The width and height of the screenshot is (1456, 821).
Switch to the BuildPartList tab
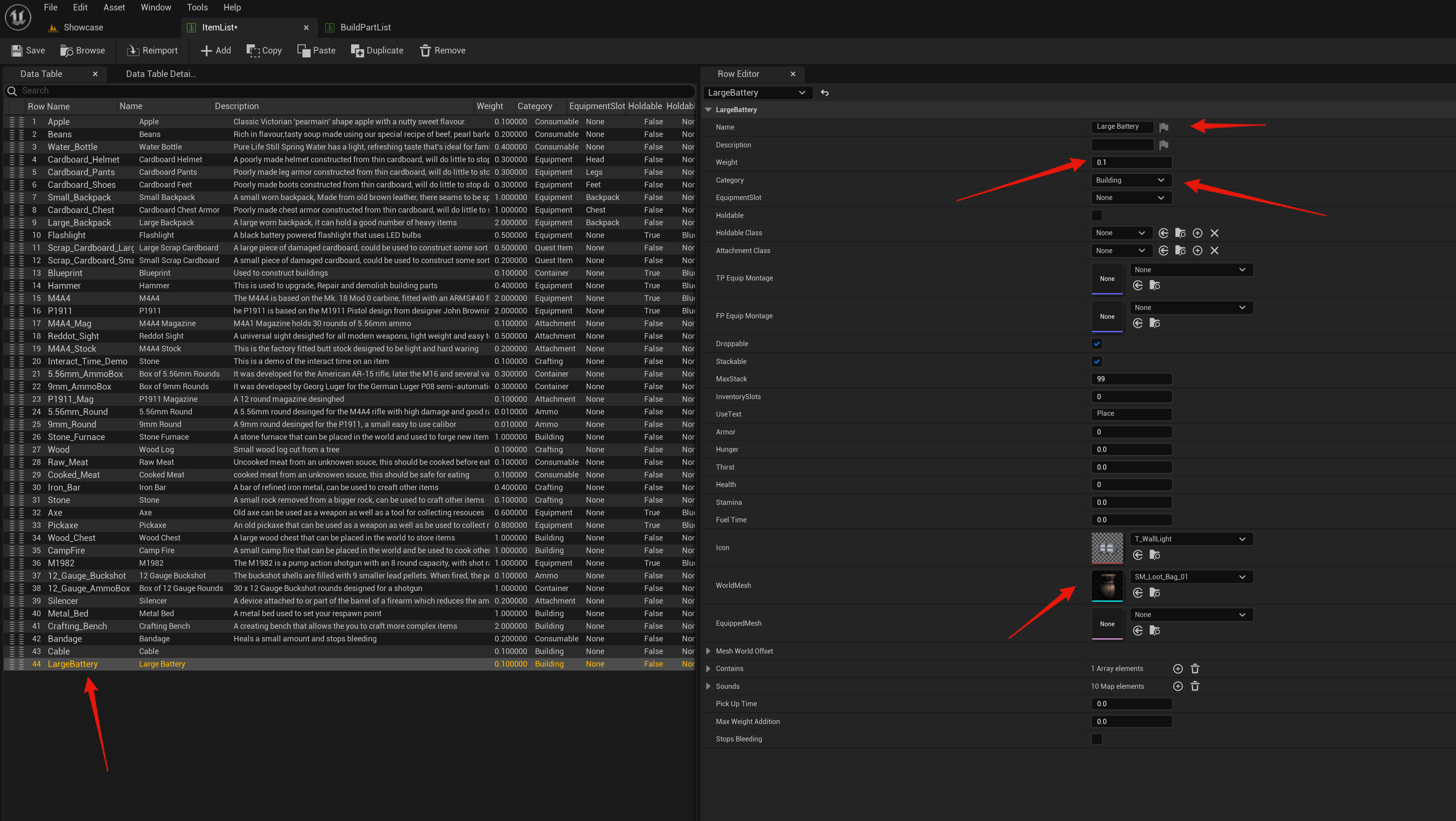365,27
